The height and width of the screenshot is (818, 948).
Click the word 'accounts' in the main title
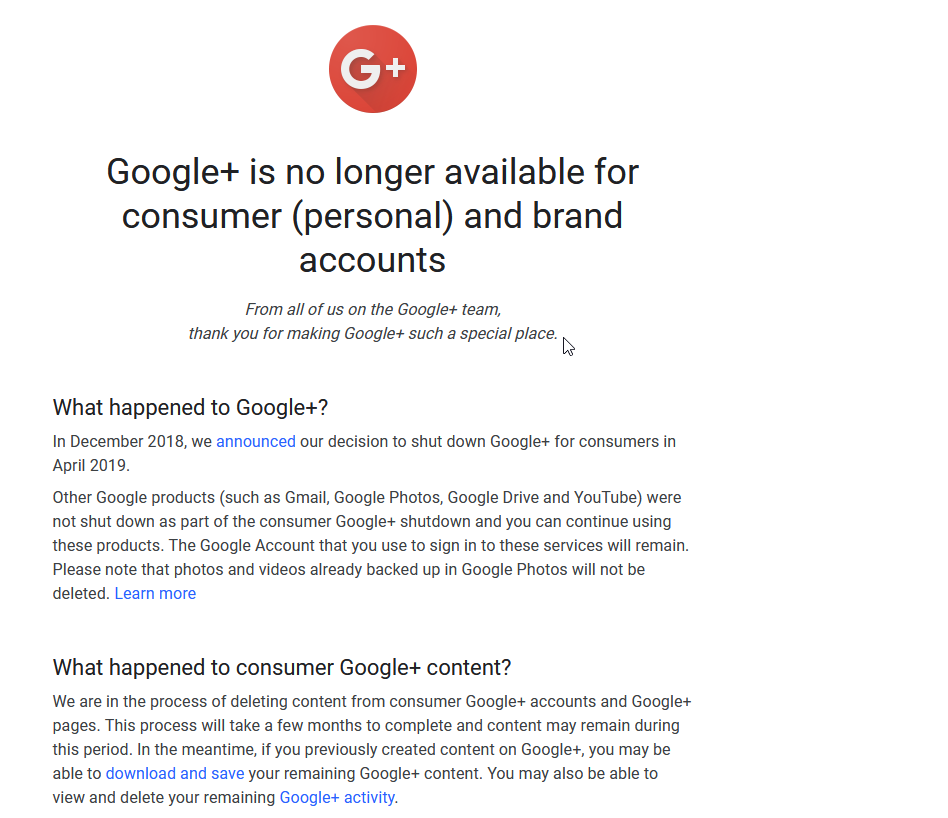[372, 261]
